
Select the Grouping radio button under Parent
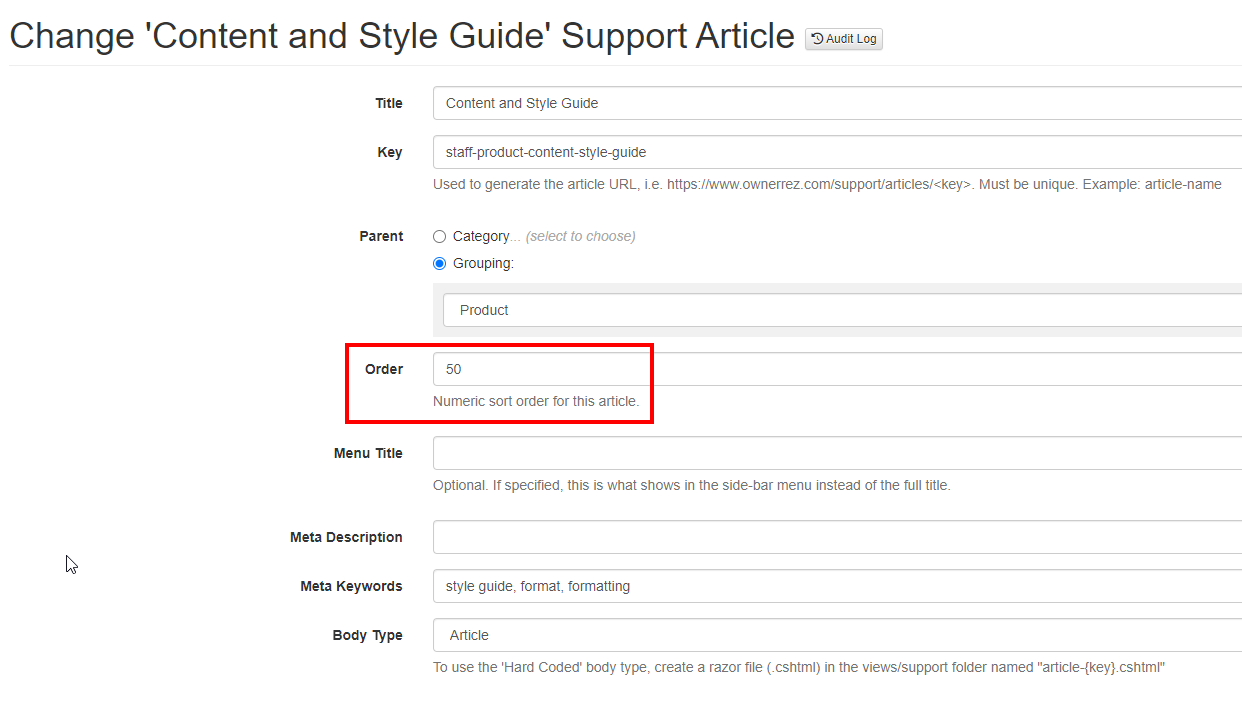(440, 263)
